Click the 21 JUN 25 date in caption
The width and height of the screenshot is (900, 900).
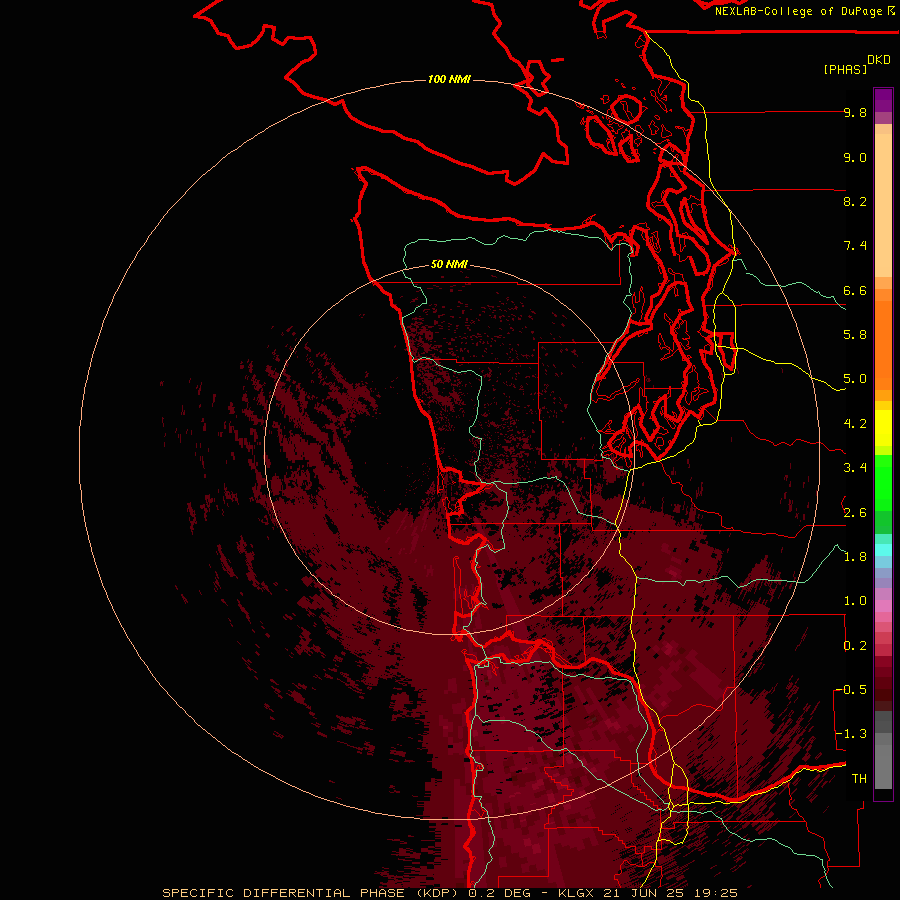[x=645, y=893]
